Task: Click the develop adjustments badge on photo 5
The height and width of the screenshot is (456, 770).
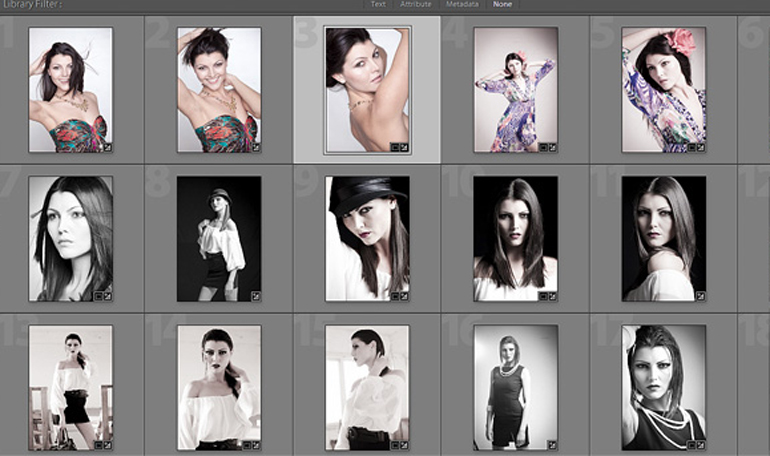Action: [x=700, y=147]
